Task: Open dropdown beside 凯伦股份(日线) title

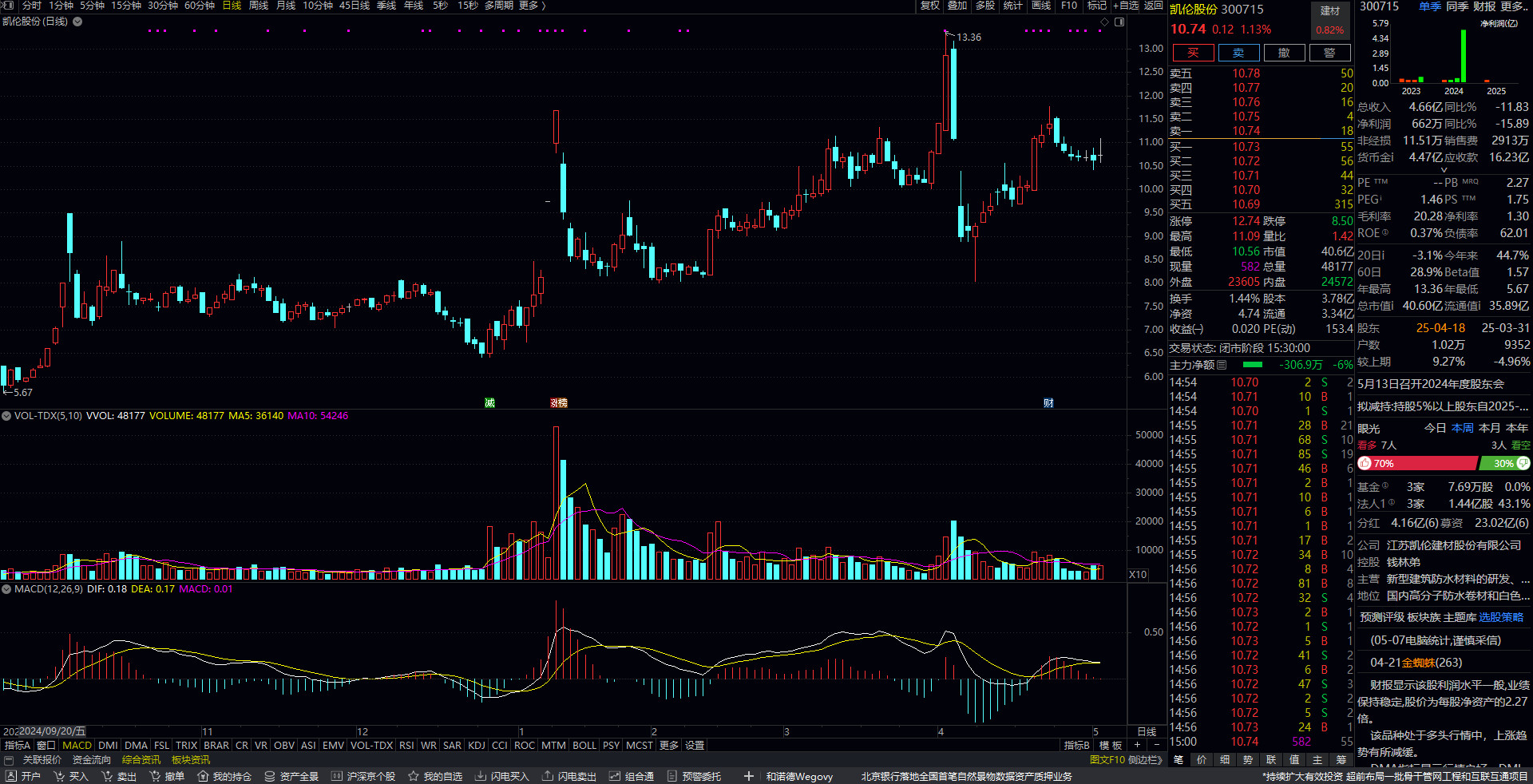Action: click(x=77, y=22)
